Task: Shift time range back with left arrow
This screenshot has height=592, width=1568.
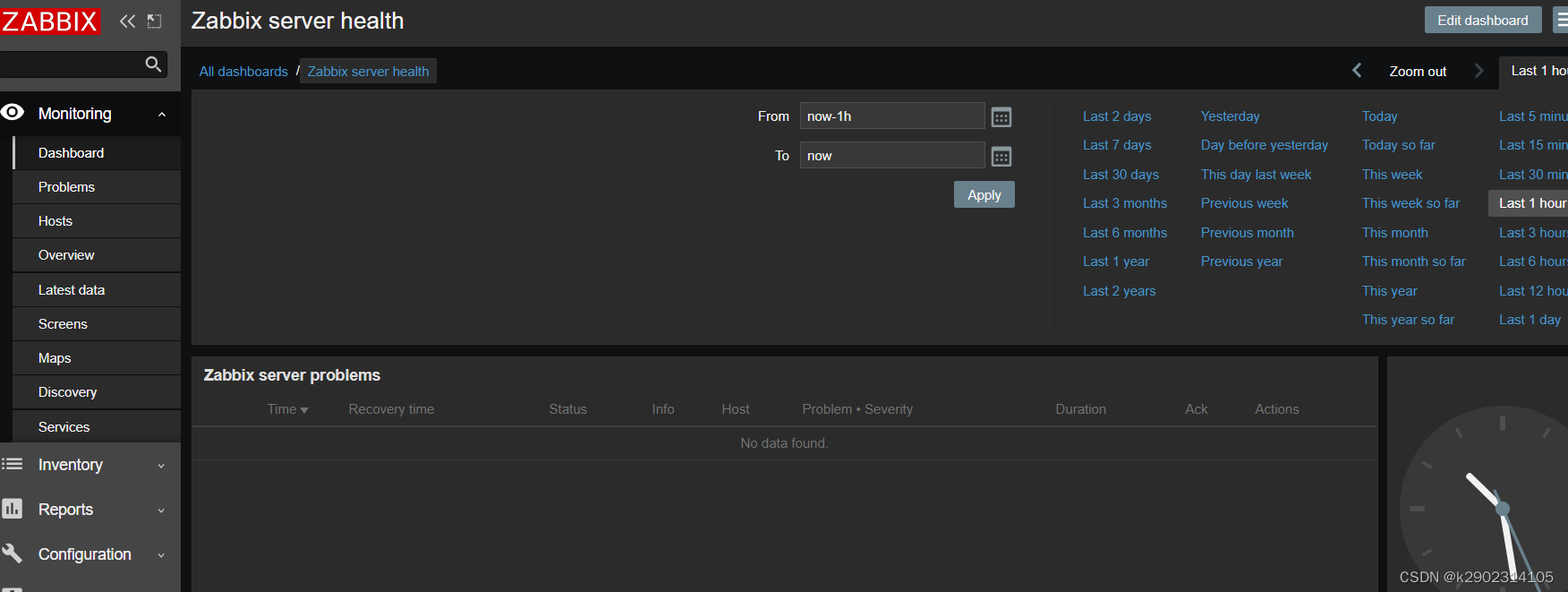Action: [1357, 71]
